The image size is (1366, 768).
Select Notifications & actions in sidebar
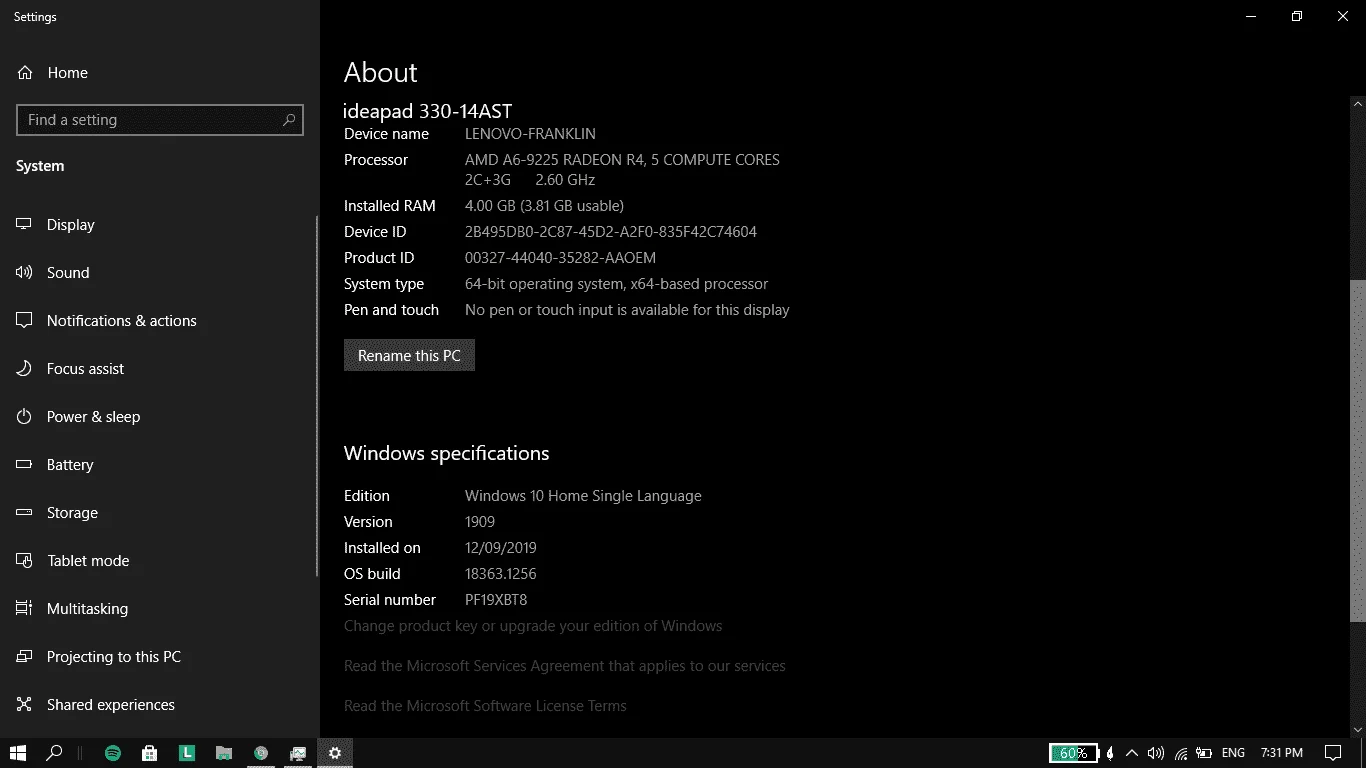click(160, 321)
